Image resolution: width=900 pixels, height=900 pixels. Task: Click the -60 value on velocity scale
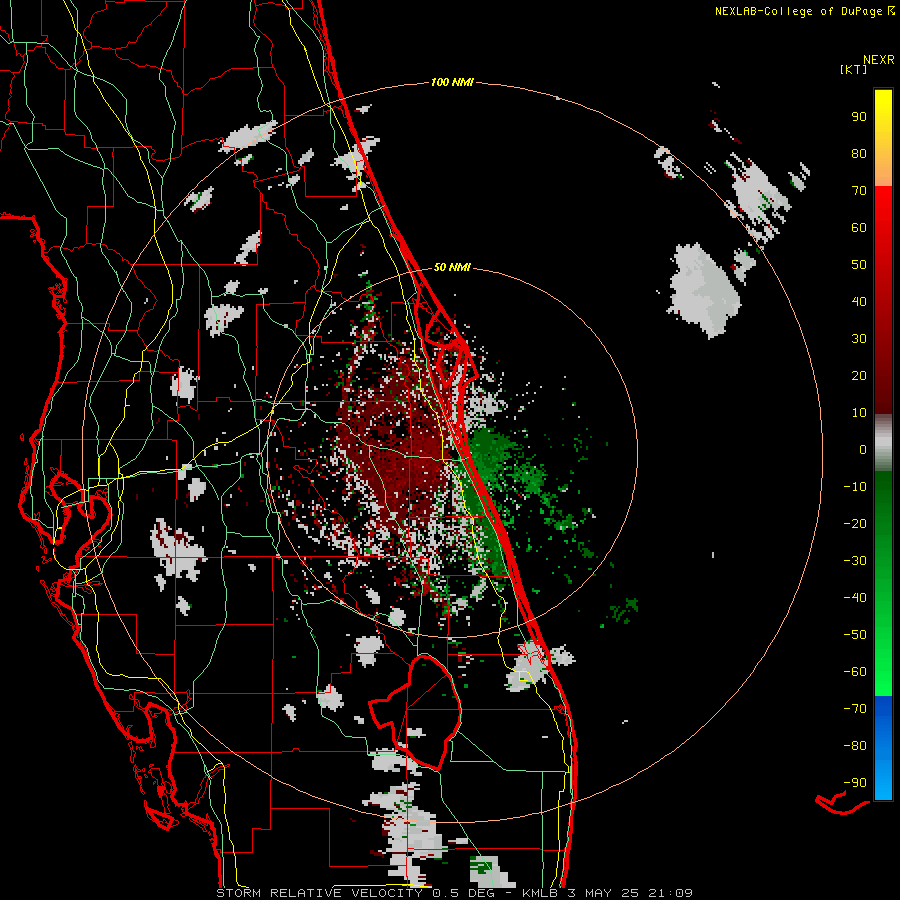coord(855,672)
